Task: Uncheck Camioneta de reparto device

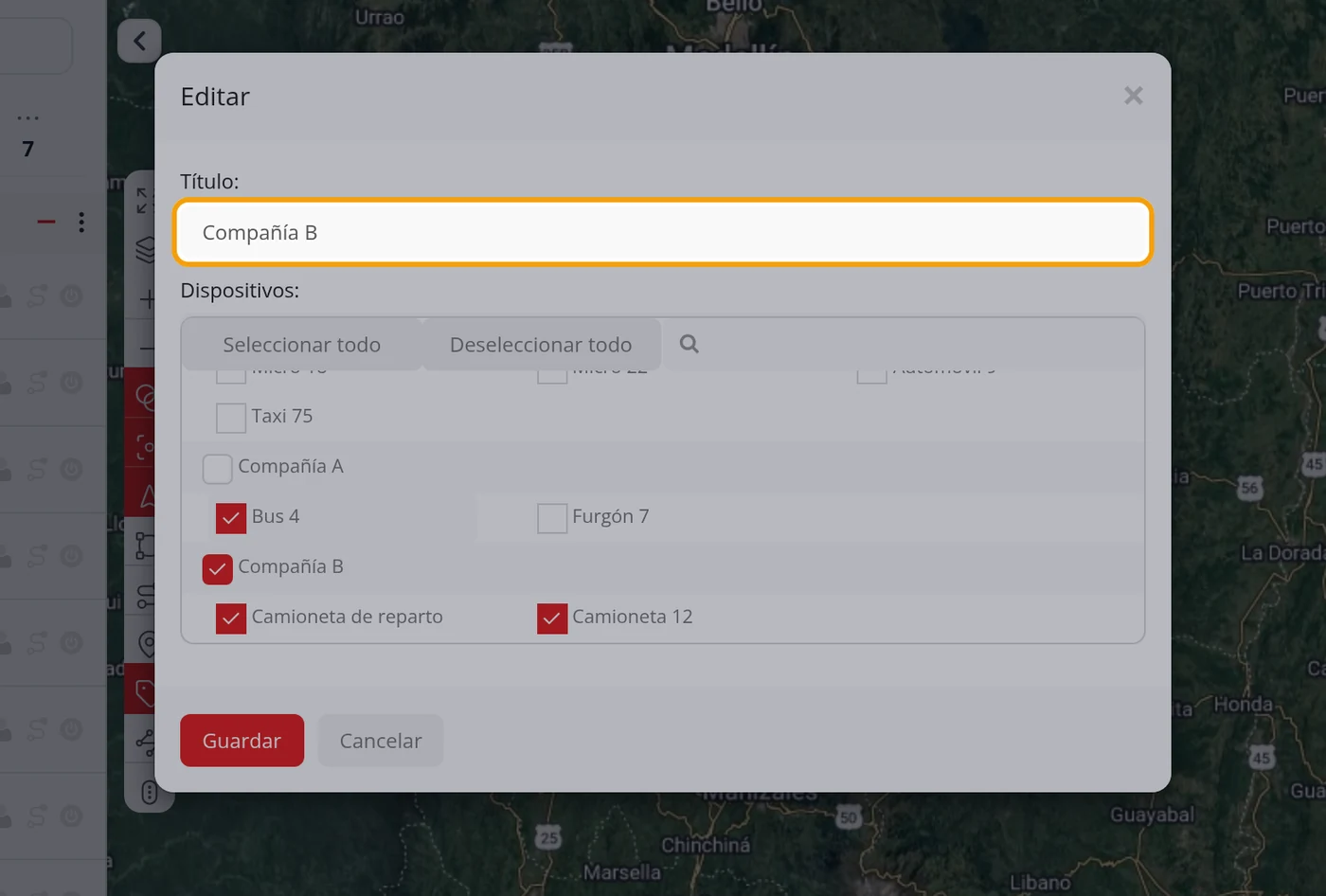Action: click(x=231, y=618)
